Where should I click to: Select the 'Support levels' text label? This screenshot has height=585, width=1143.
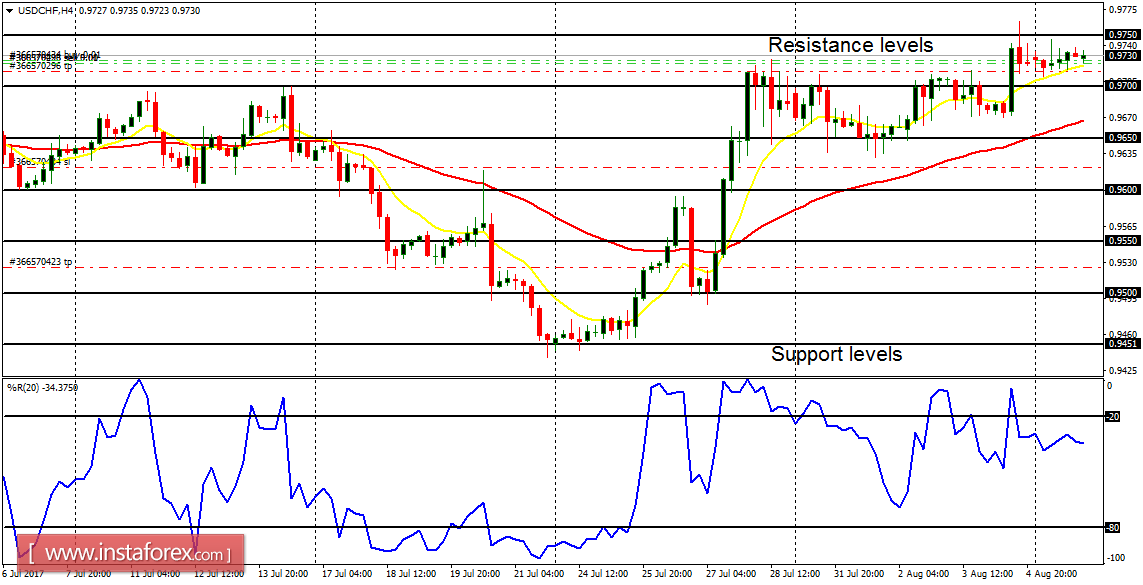(x=837, y=355)
